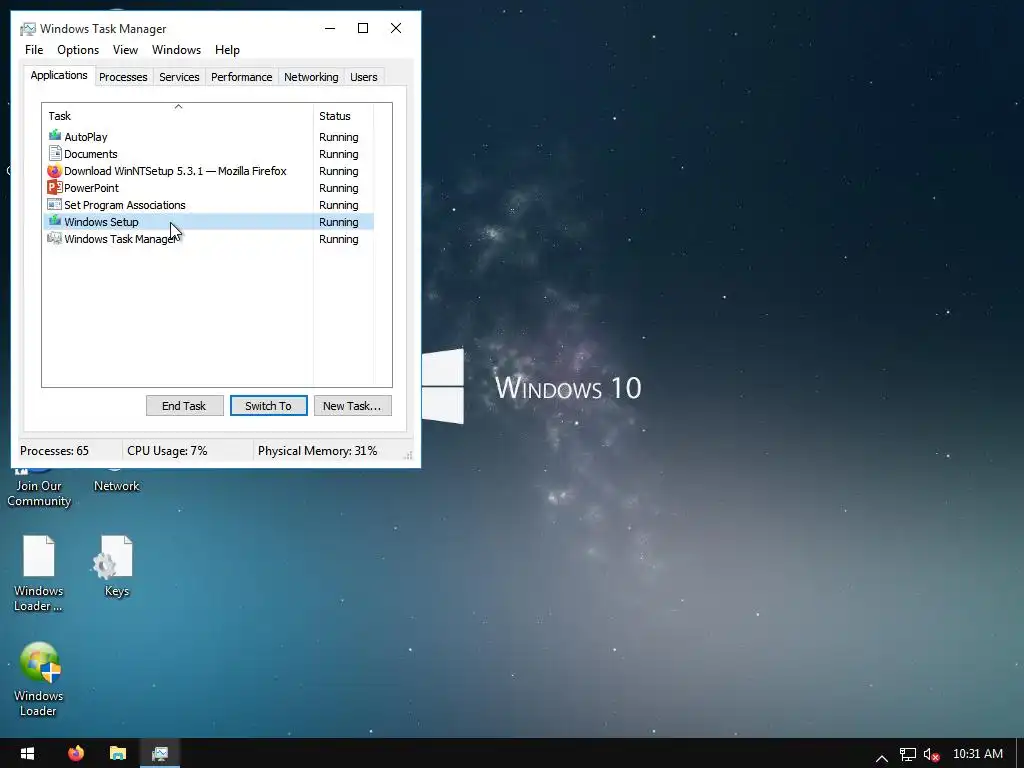The image size is (1024, 768).
Task: Show hidden system tray icons
Action: (x=882, y=758)
